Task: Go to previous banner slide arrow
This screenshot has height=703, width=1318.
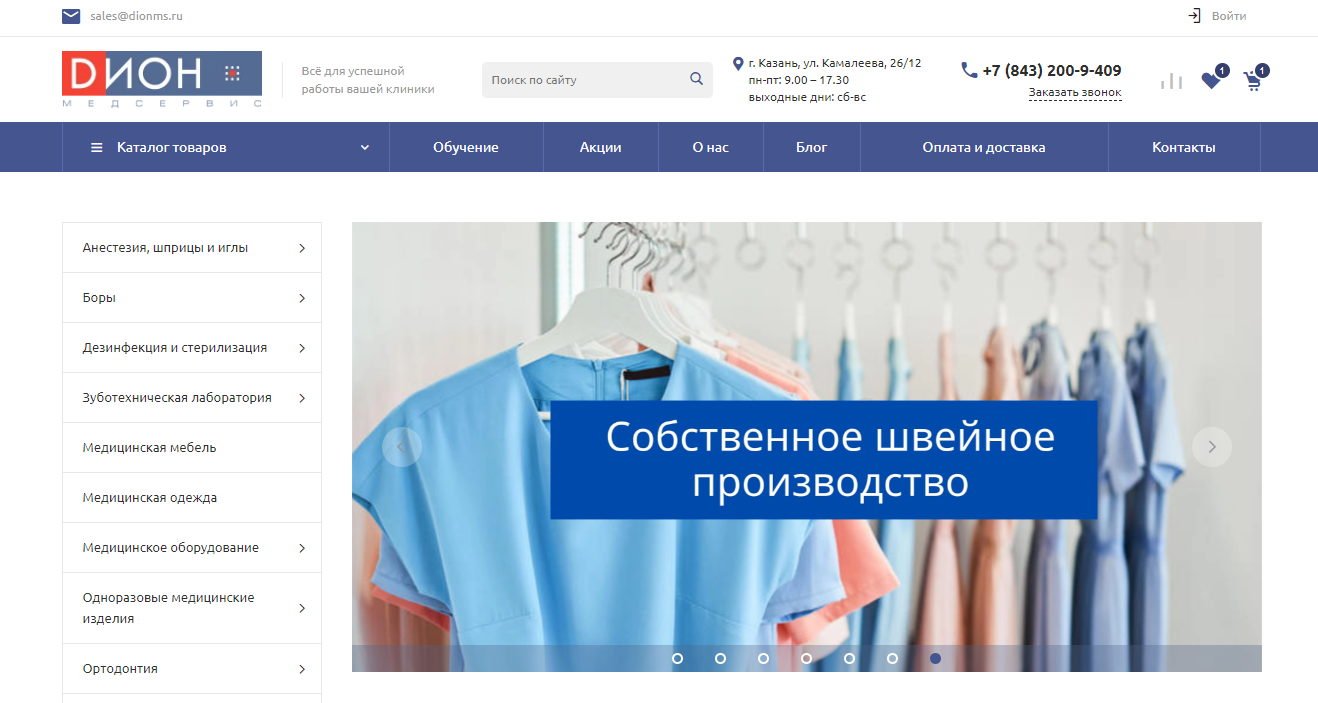Action: 402,447
